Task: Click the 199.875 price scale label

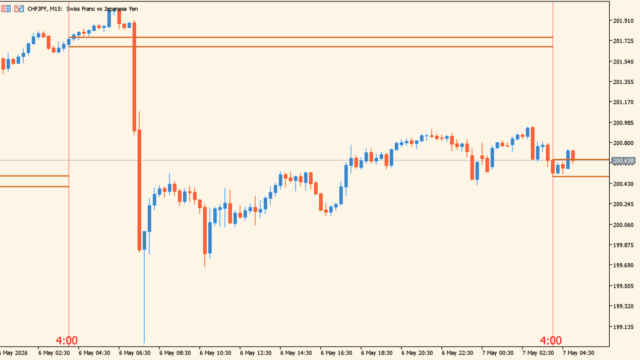Action: coord(623,245)
